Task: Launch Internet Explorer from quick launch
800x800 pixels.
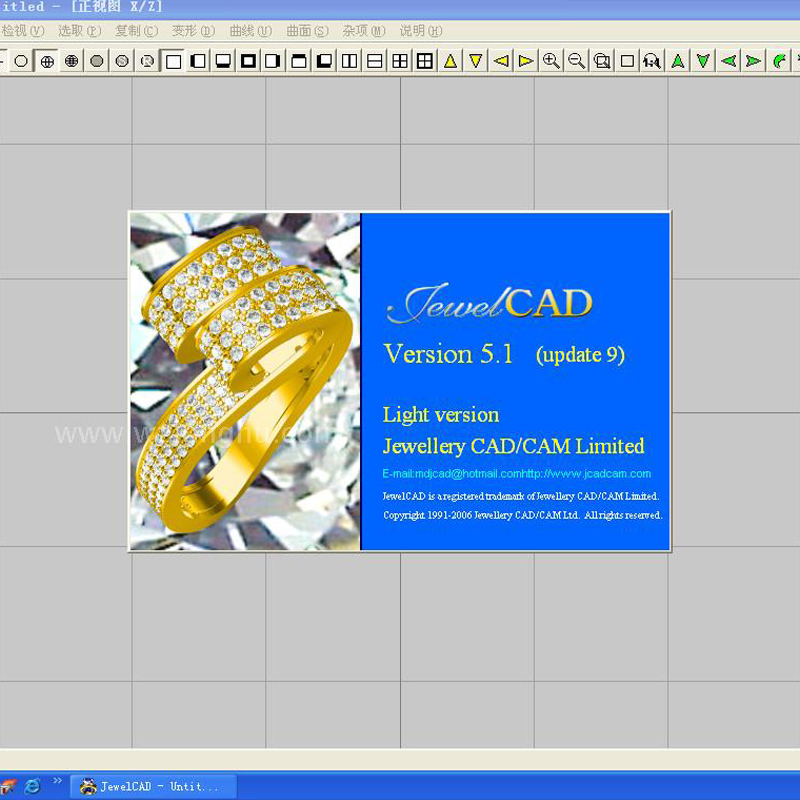Action: click(x=32, y=786)
